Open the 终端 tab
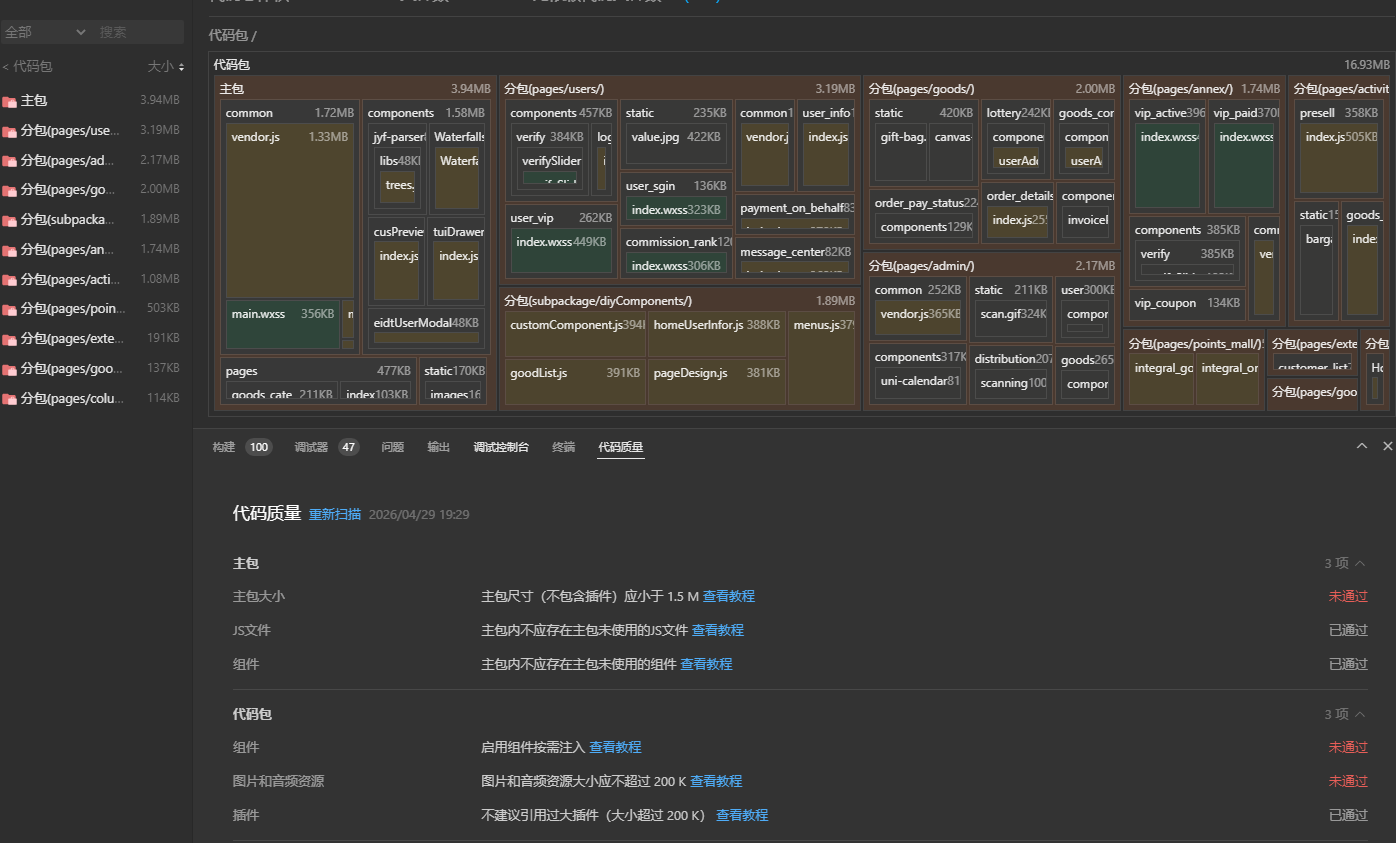Image resolution: width=1396 pixels, height=843 pixels. click(563, 447)
